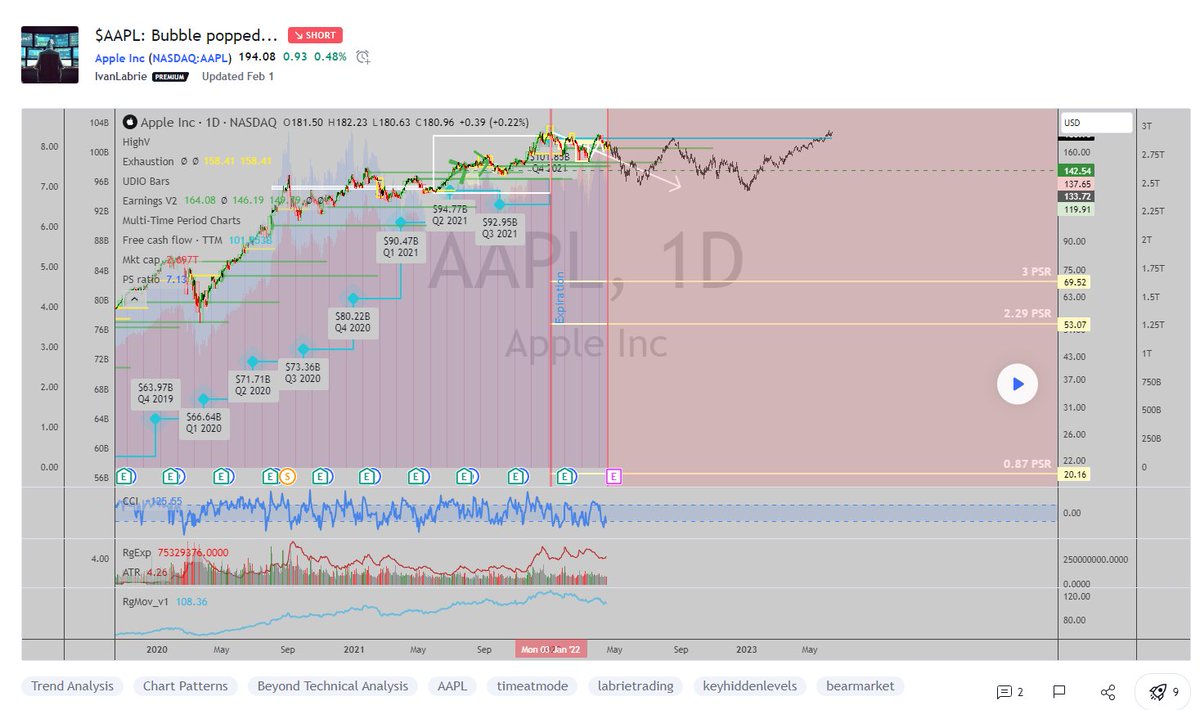Click the Updated Feb 1 timestamp
The image size is (1200, 710).
point(238,76)
